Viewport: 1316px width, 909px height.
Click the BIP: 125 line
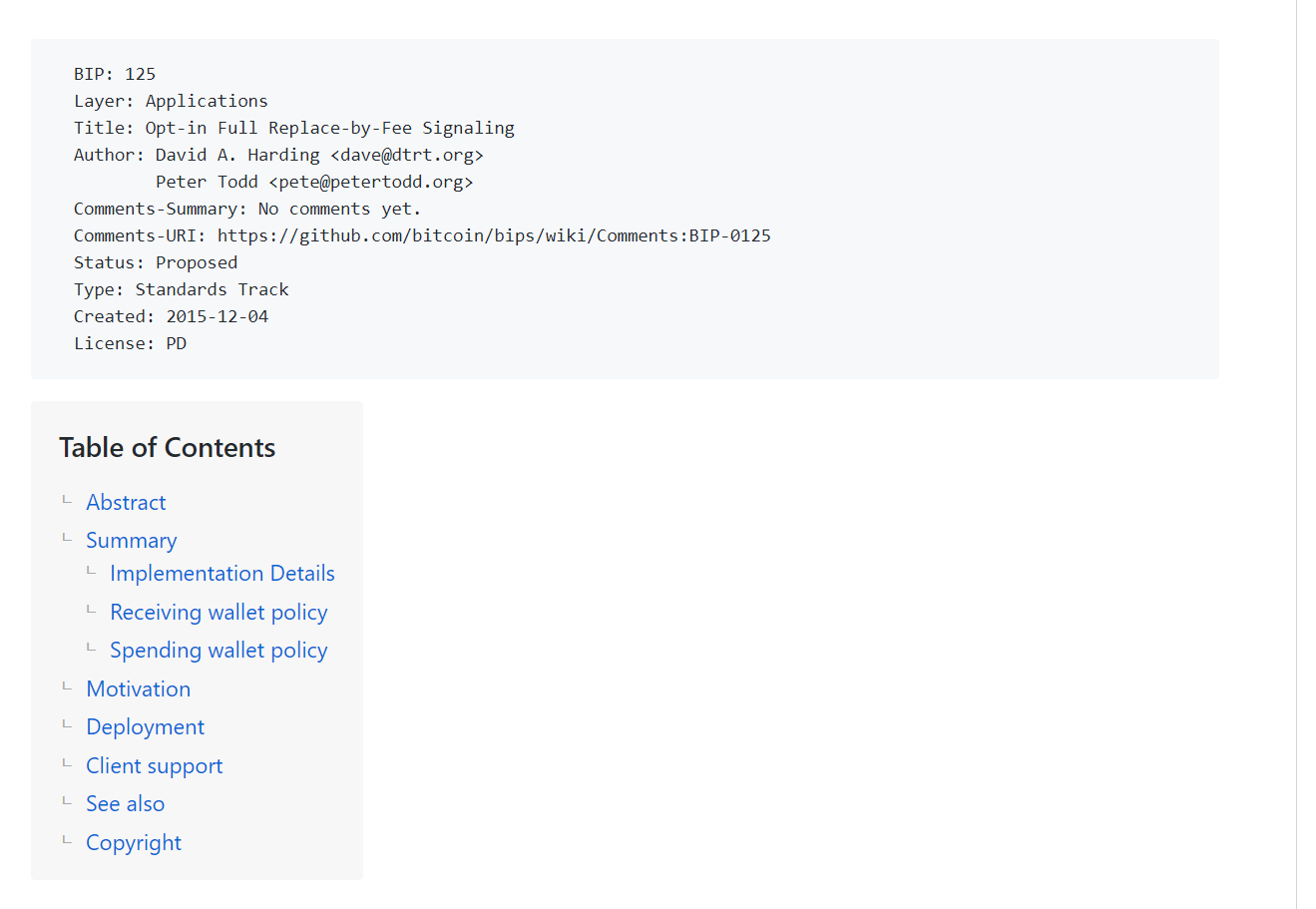(115, 74)
